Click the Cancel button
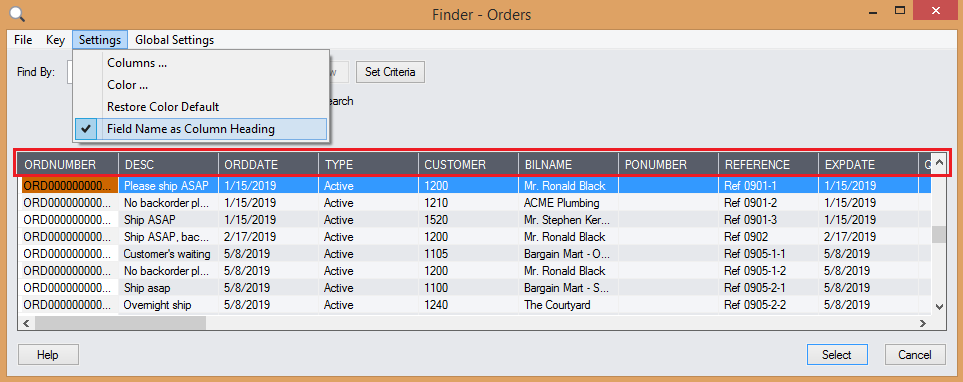Image resolution: width=963 pixels, height=382 pixels. click(x=915, y=355)
